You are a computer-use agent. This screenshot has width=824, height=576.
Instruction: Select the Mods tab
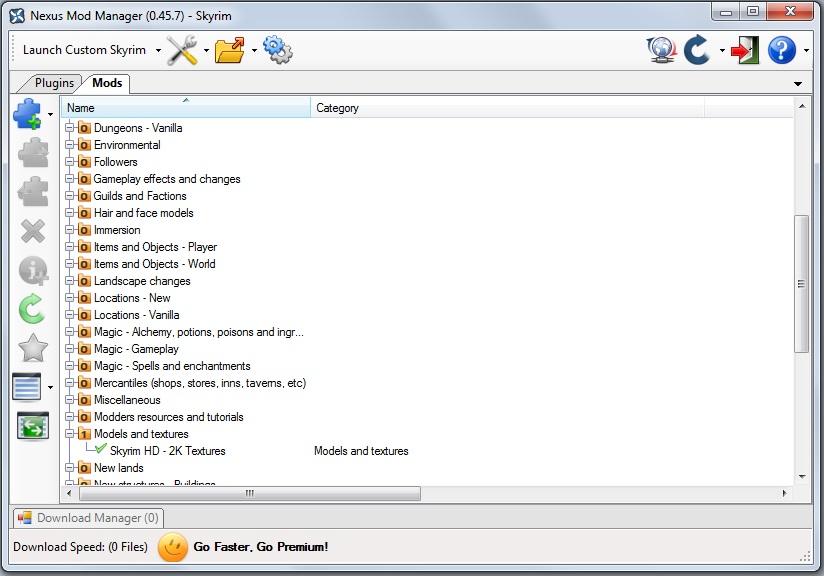pos(107,83)
